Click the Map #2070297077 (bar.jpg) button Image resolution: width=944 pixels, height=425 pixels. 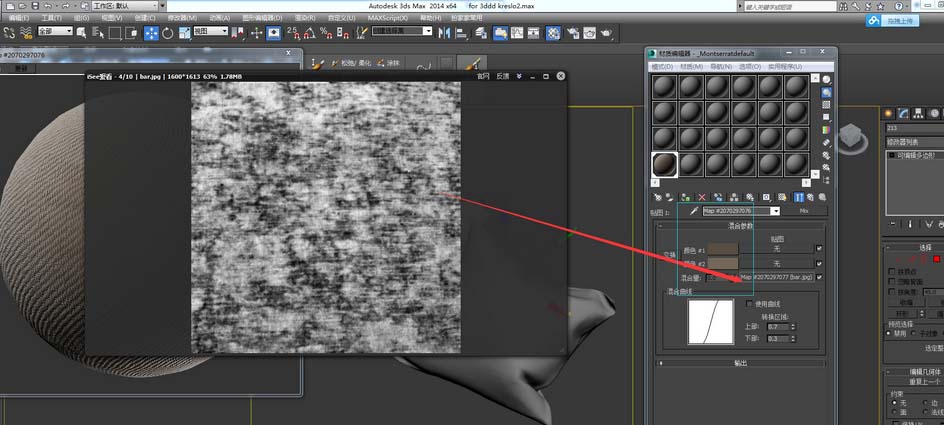click(x=776, y=276)
